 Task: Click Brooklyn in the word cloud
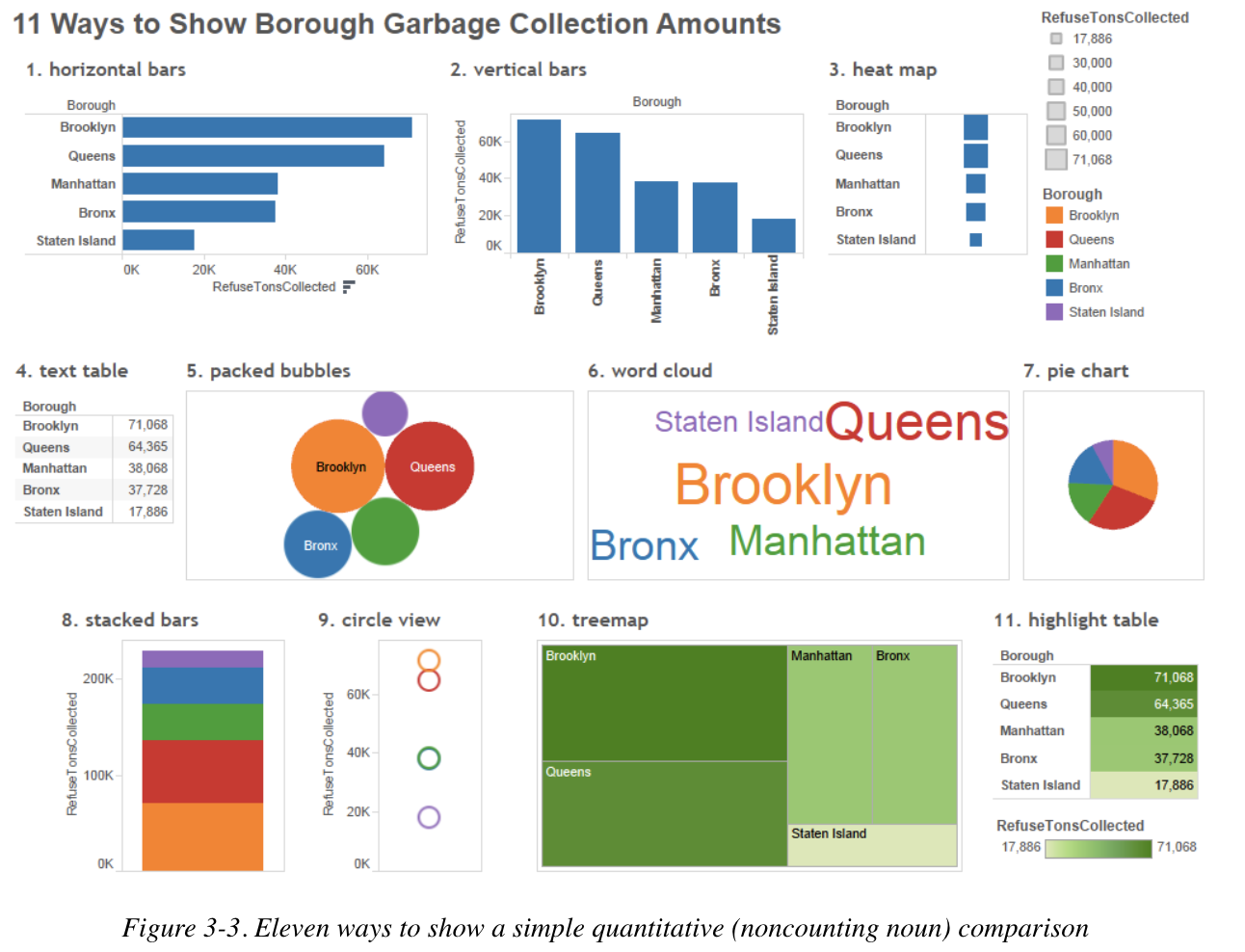click(x=782, y=485)
